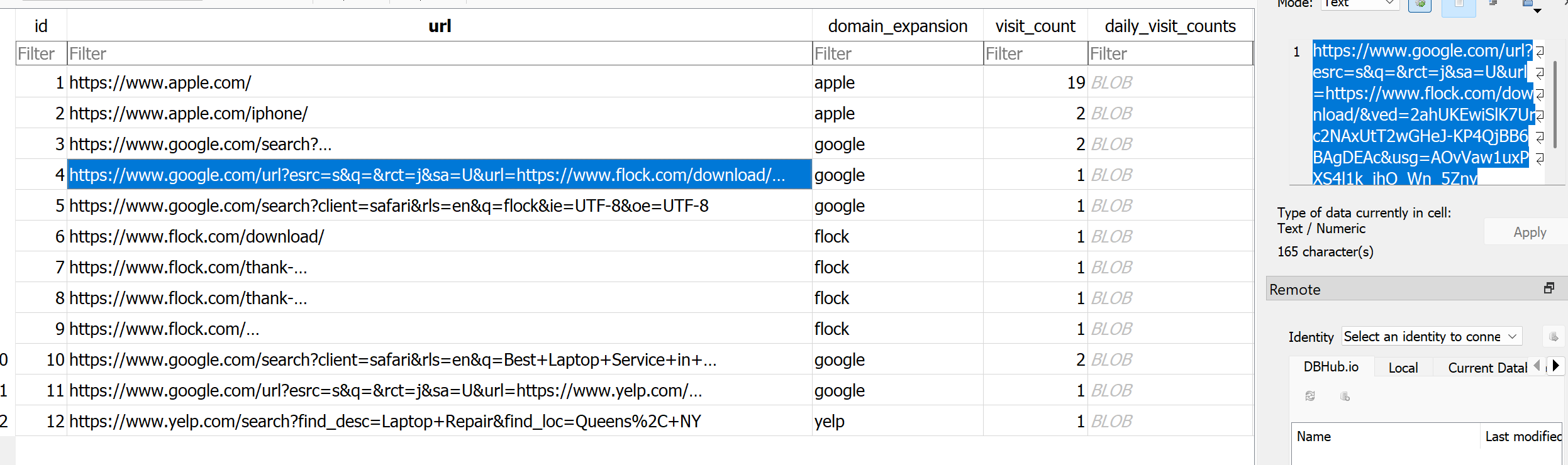Screen dimensions: 1568x465
Task: Toggle the word wrap button in cell editor
Action: point(1459,5)
